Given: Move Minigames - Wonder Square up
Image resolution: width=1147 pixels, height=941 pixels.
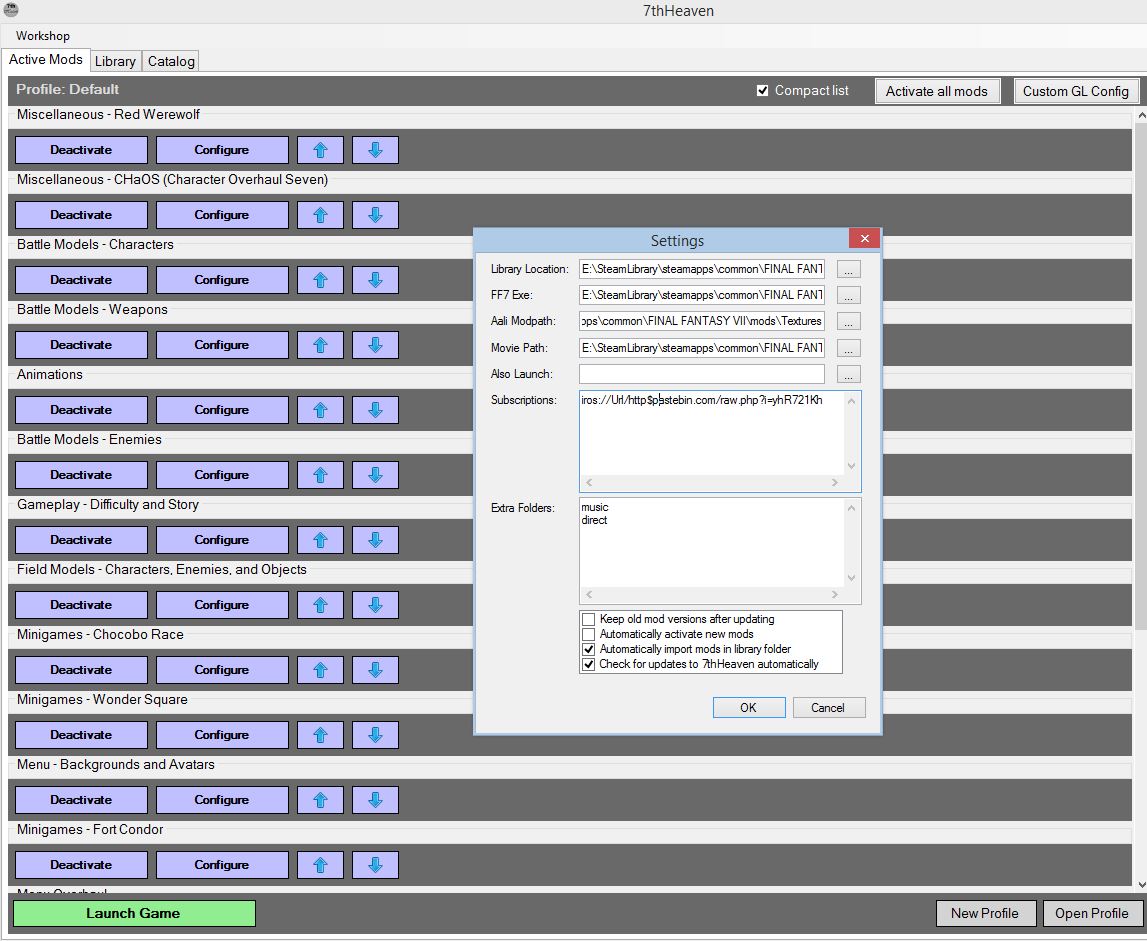Looking at the screenshot, I should click(320, 735).
